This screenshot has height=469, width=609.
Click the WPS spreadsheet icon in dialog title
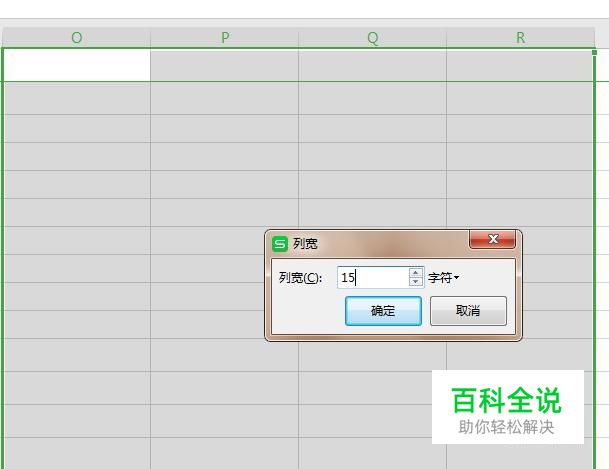tap(280, 244)
